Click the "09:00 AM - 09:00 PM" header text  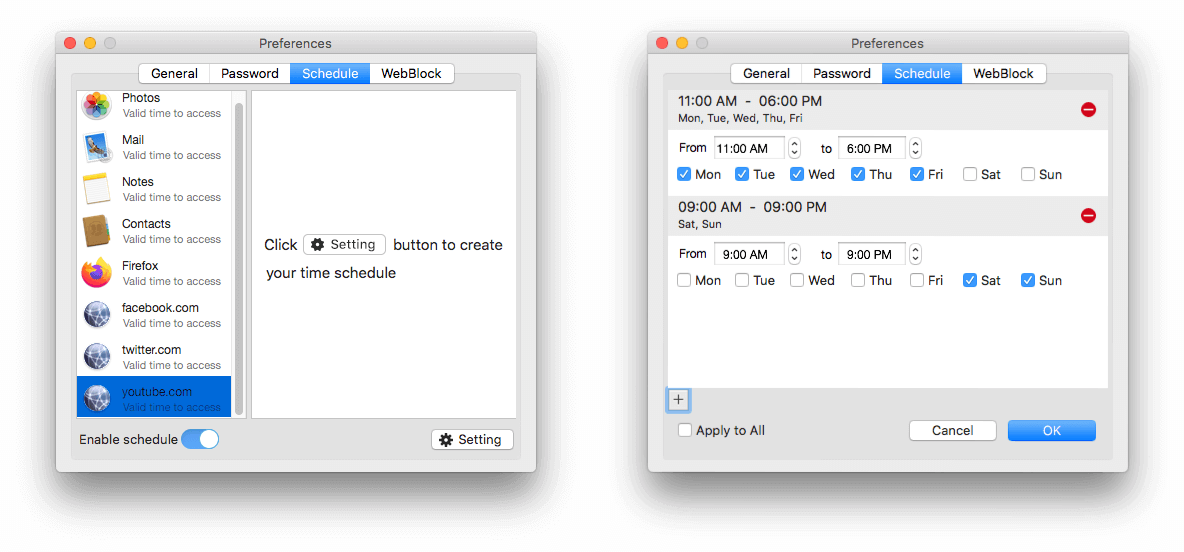tap(752, 207)
